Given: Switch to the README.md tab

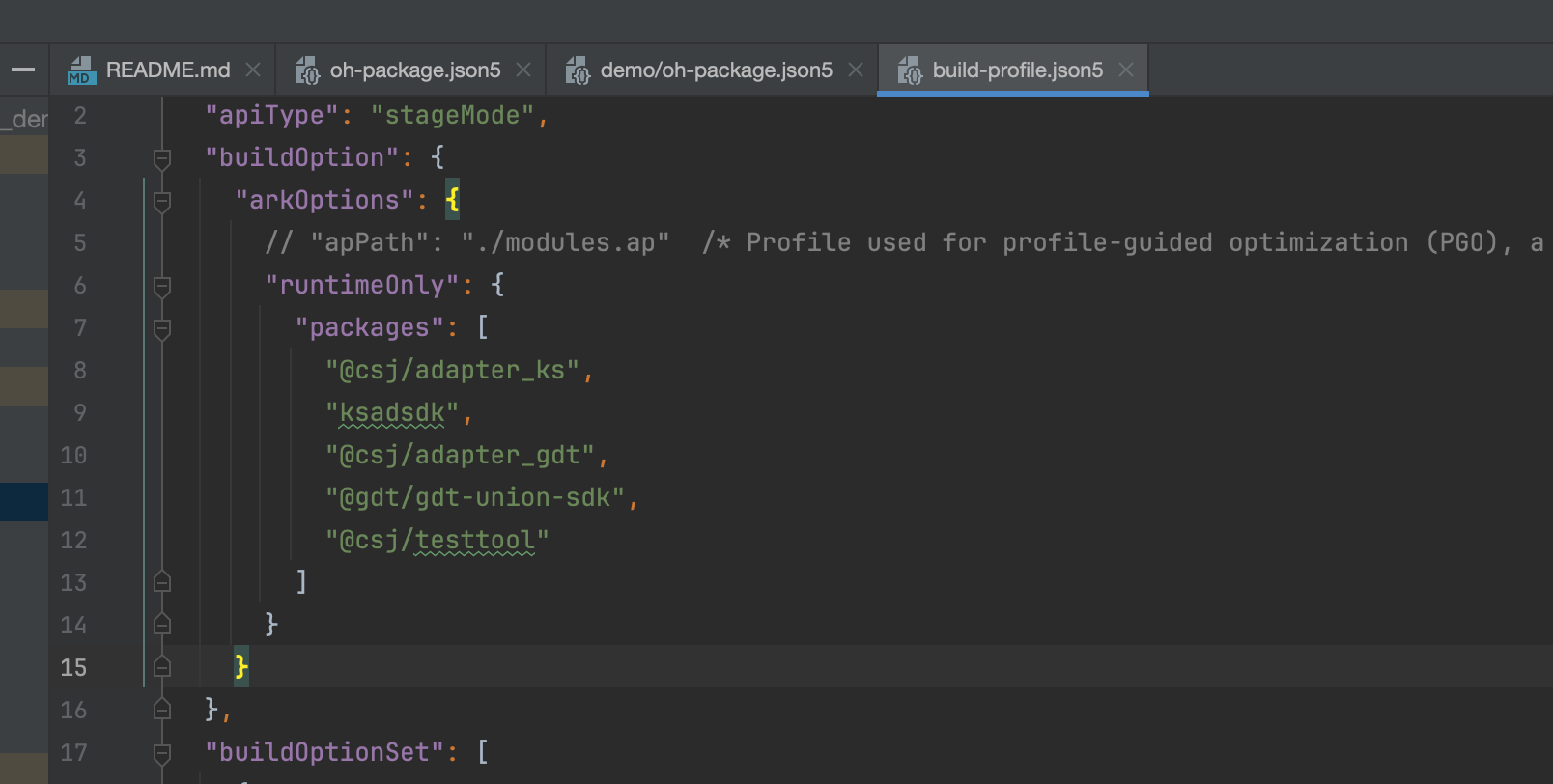Looking at the screenshot, I should [x=167, y=70].
